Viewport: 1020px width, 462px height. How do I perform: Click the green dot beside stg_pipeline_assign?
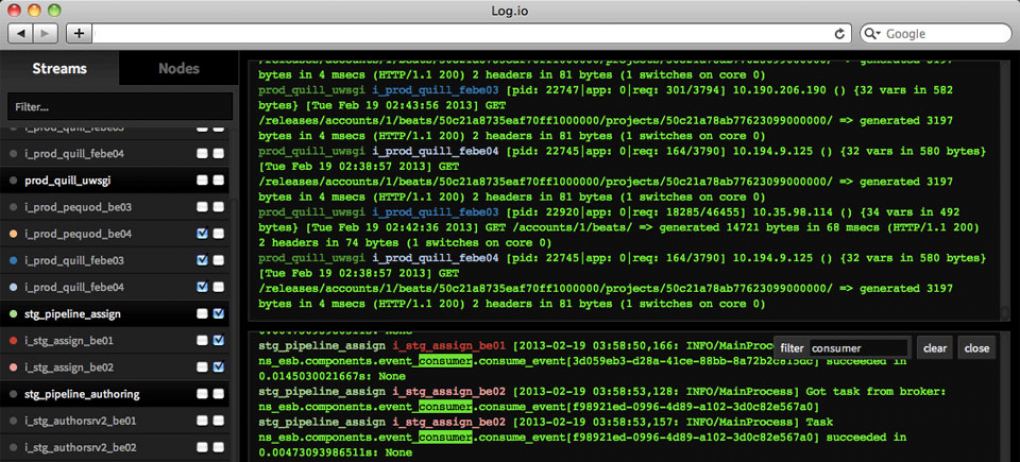(x=13, y=314)
